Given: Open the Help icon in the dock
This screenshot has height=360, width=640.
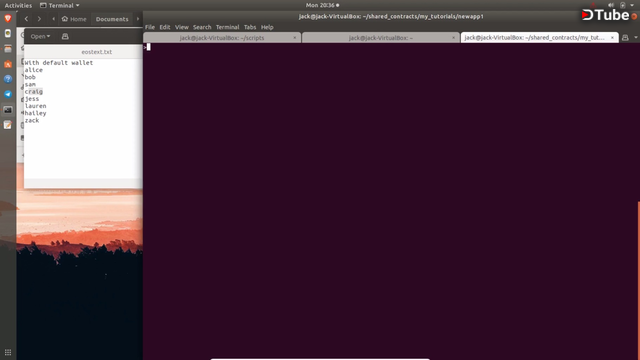Looking at the screenshot, I should [x=8, y=79].
